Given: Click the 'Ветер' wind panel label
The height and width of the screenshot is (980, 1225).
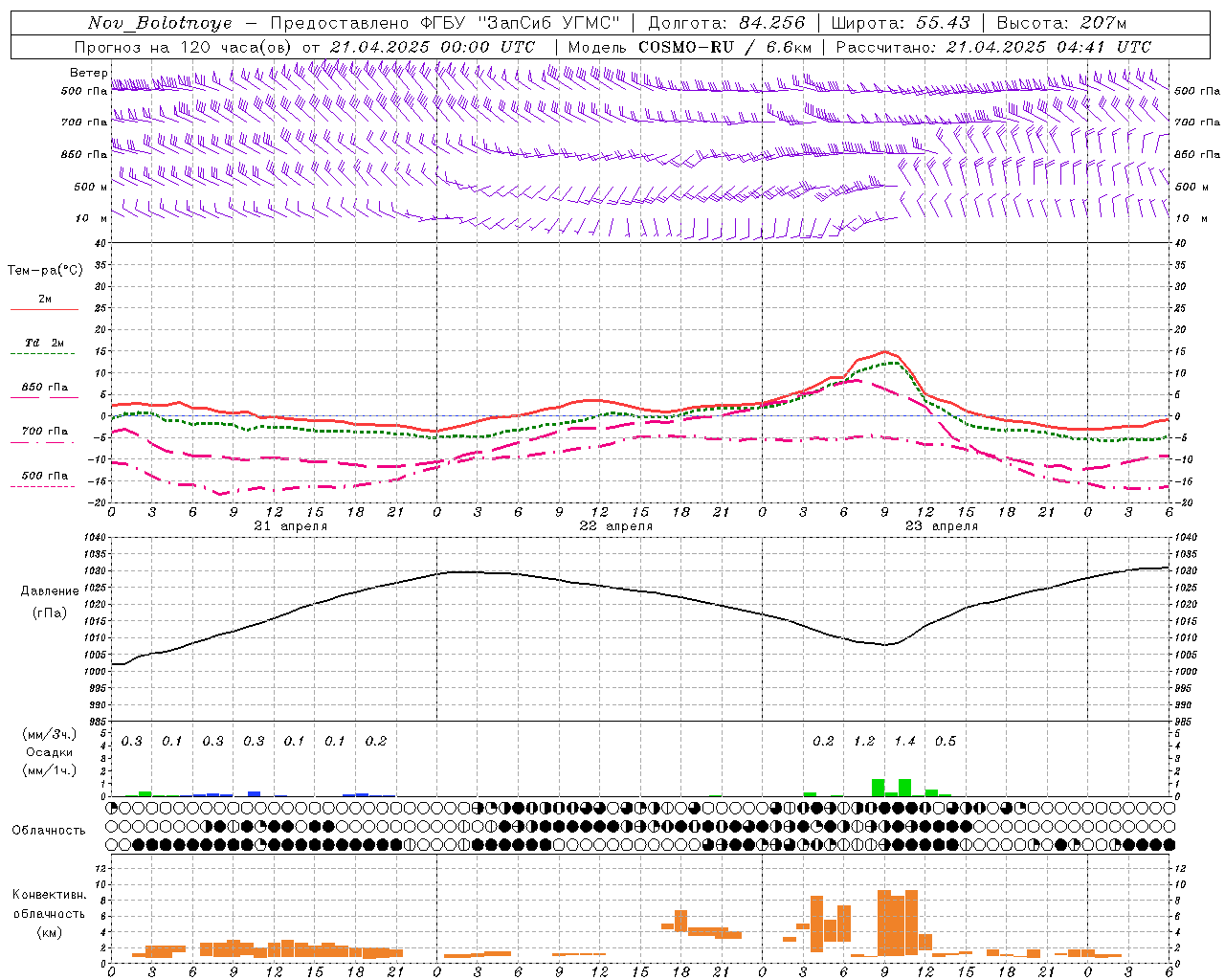Looking at the screenshot, I should point(88,73).
